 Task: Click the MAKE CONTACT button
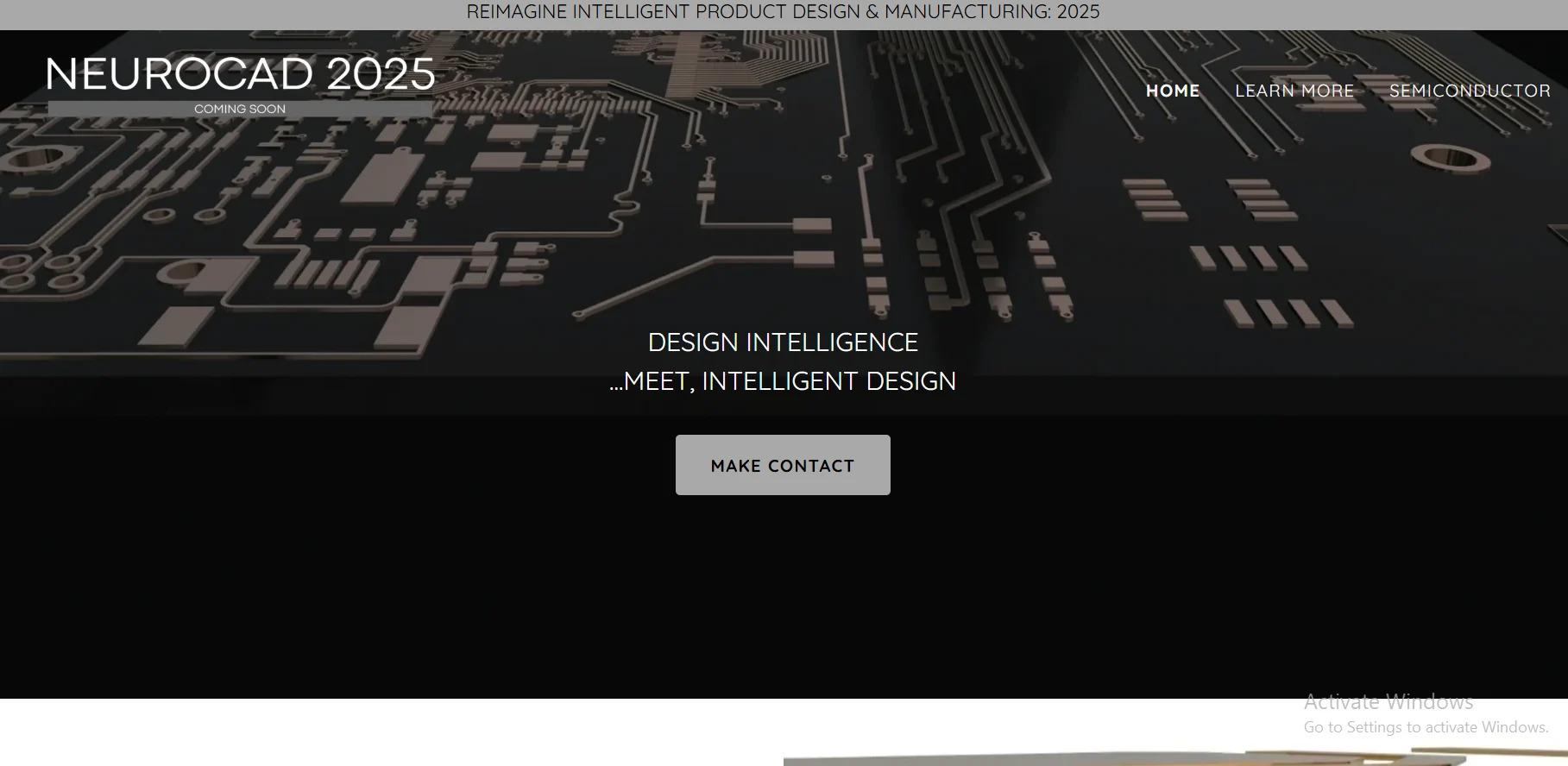783,465
